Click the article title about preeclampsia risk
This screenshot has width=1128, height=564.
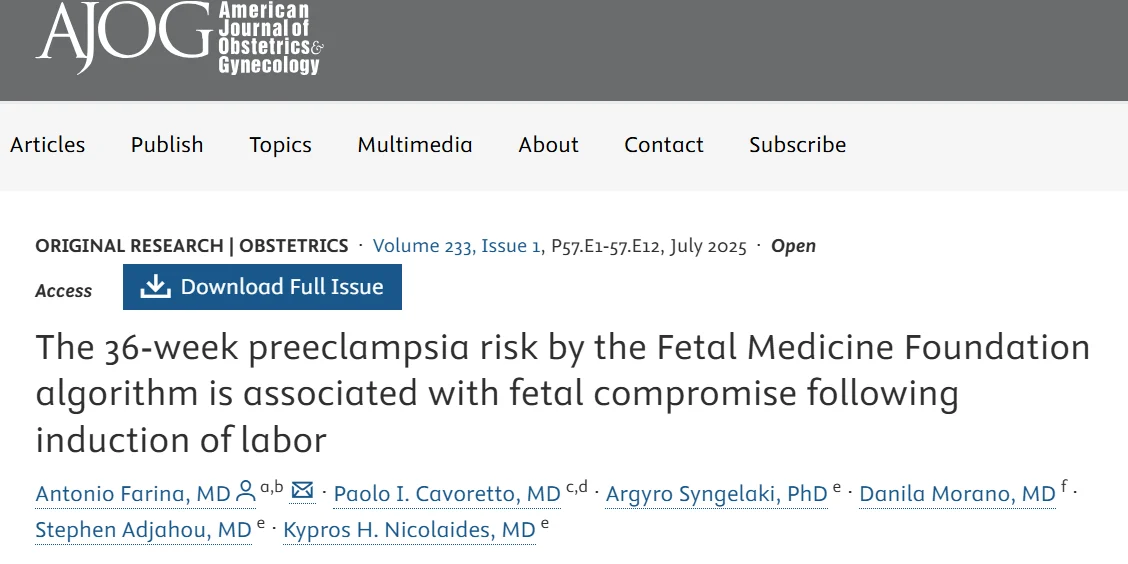pyautogui.click(x=562, y=393)
